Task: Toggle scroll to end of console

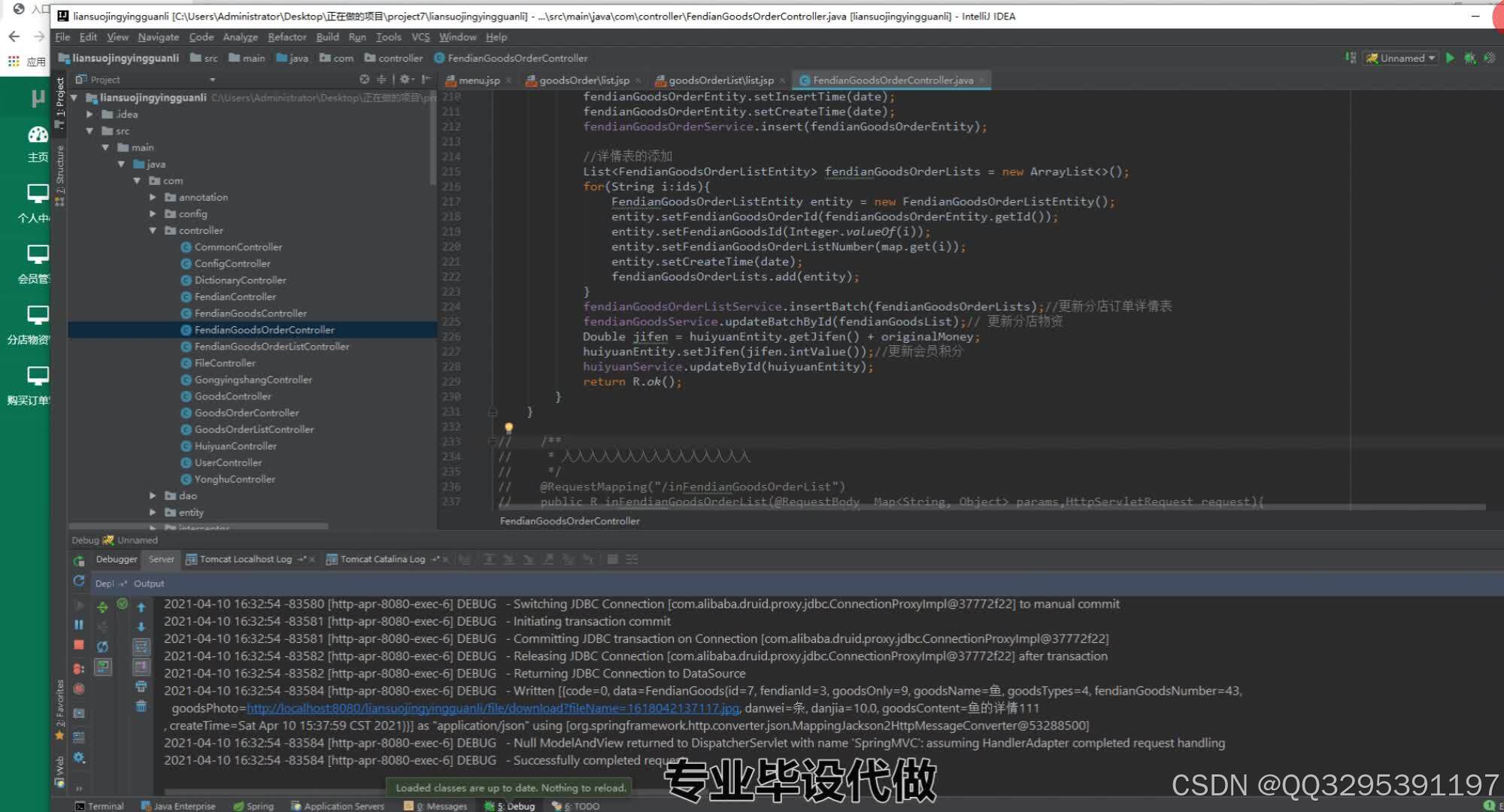Action: tap(141, 666)
